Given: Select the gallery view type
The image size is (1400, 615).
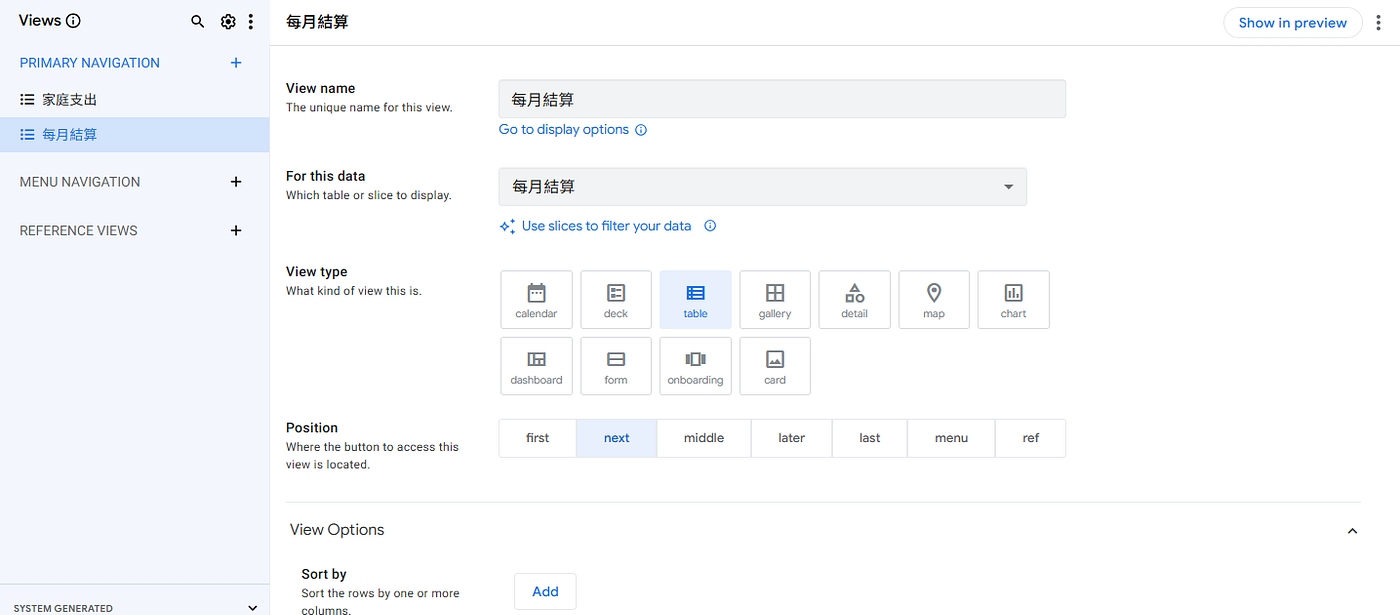Looking at the screenshot, I should click(775, 300).
